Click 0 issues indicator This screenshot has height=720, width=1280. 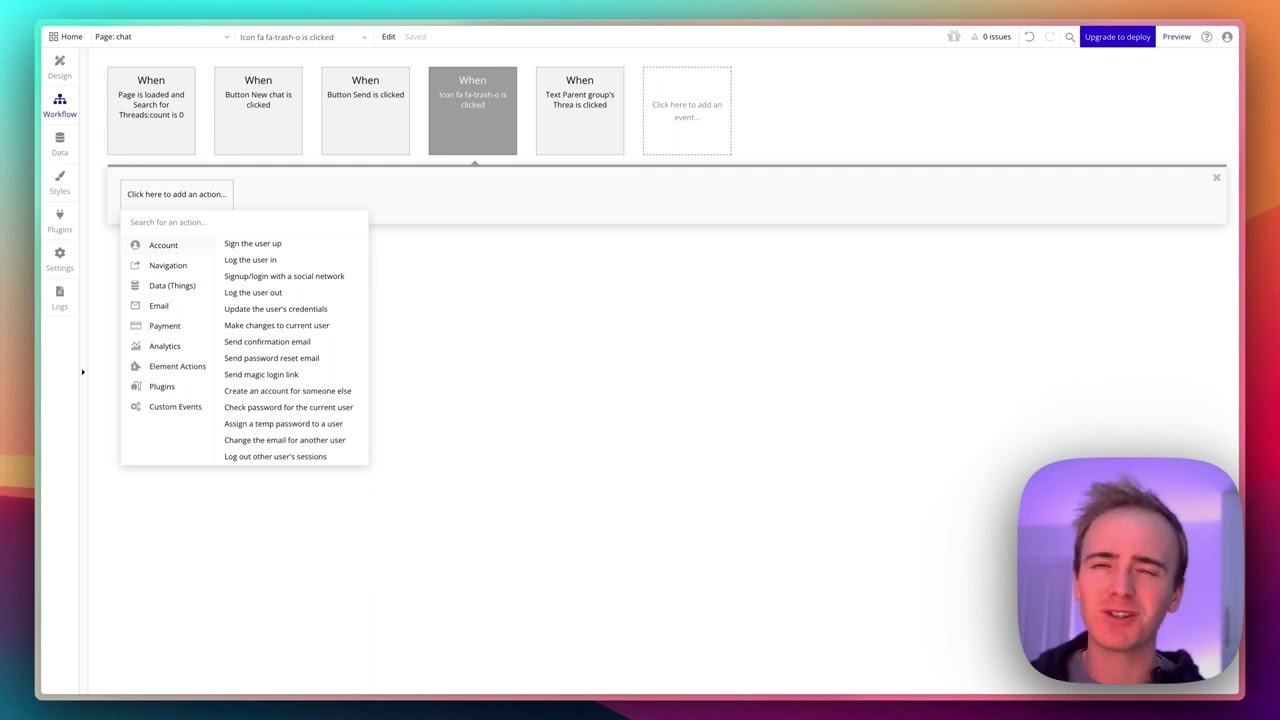click(990, 37)
